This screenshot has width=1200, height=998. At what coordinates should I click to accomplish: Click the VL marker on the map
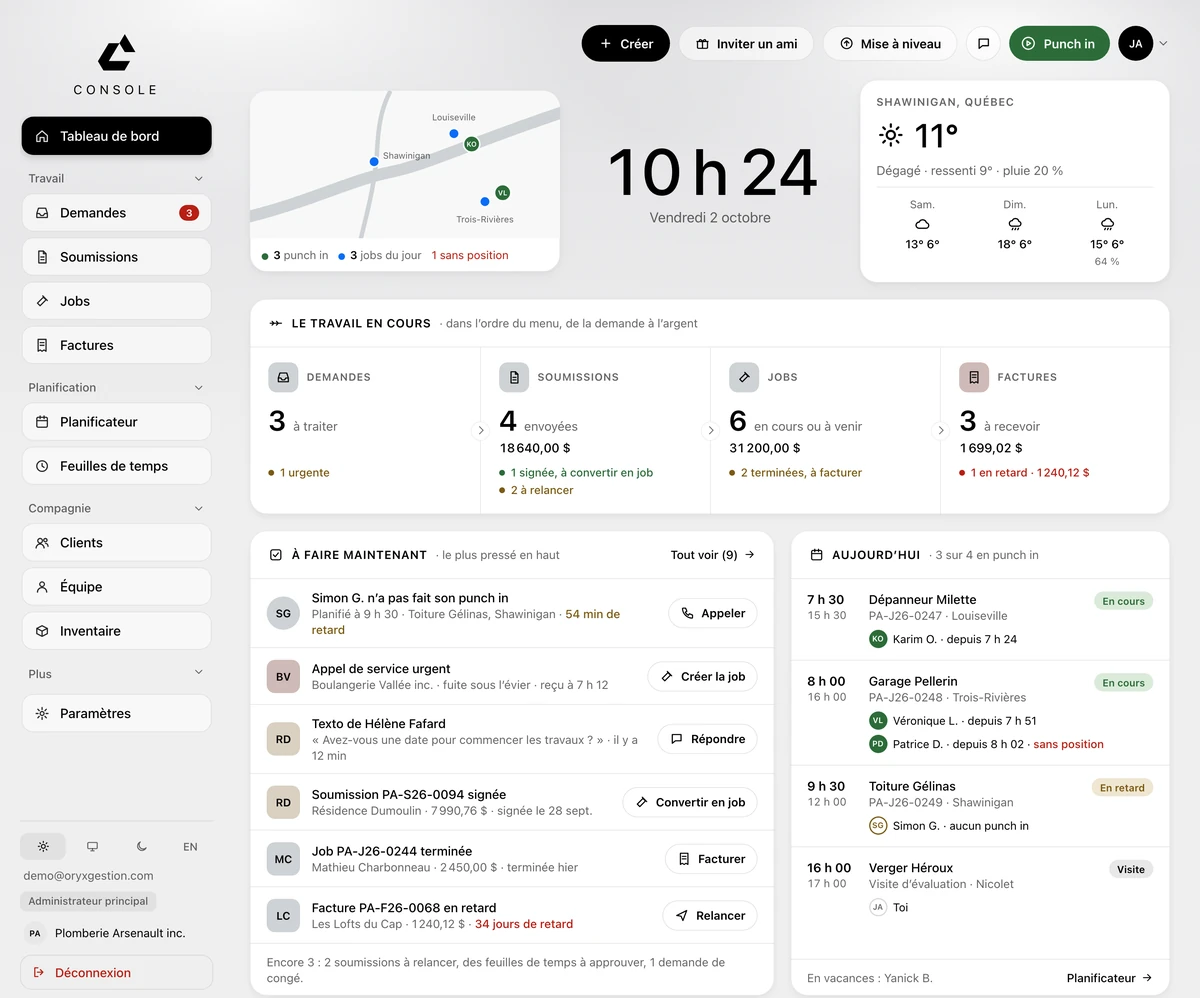(503, 192)
